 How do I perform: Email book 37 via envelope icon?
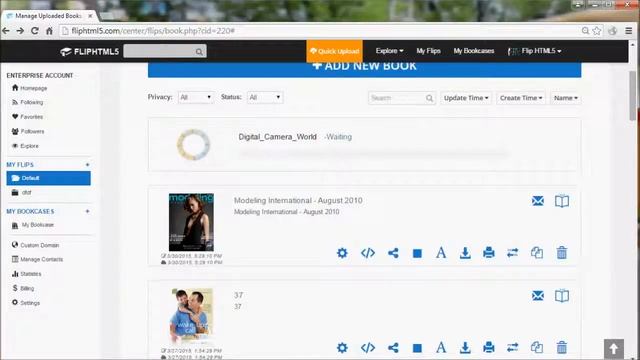(x=538, y=296)
